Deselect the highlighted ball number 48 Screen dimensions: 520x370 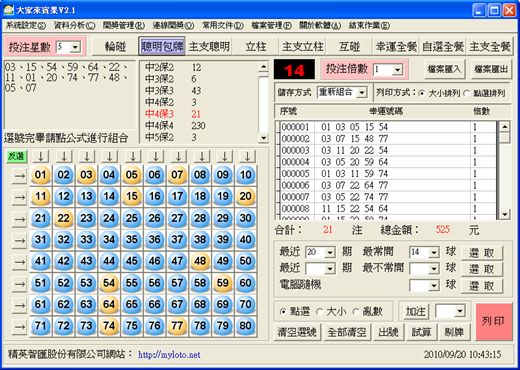click(200, 261)
